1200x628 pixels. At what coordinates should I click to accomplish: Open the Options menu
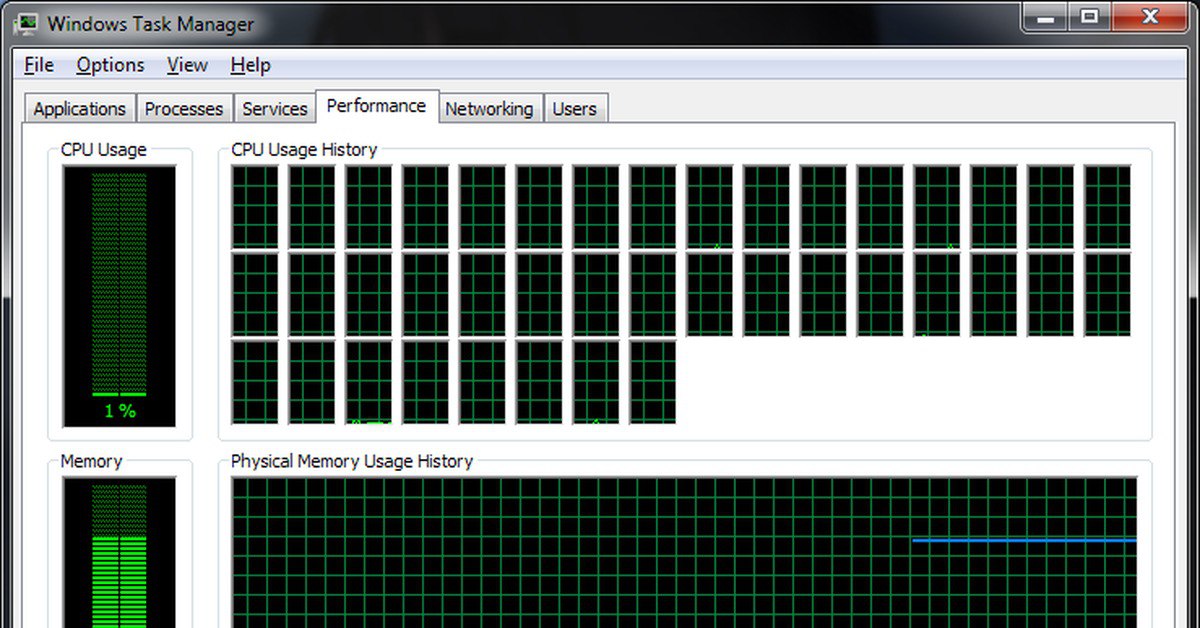(110, 65)
